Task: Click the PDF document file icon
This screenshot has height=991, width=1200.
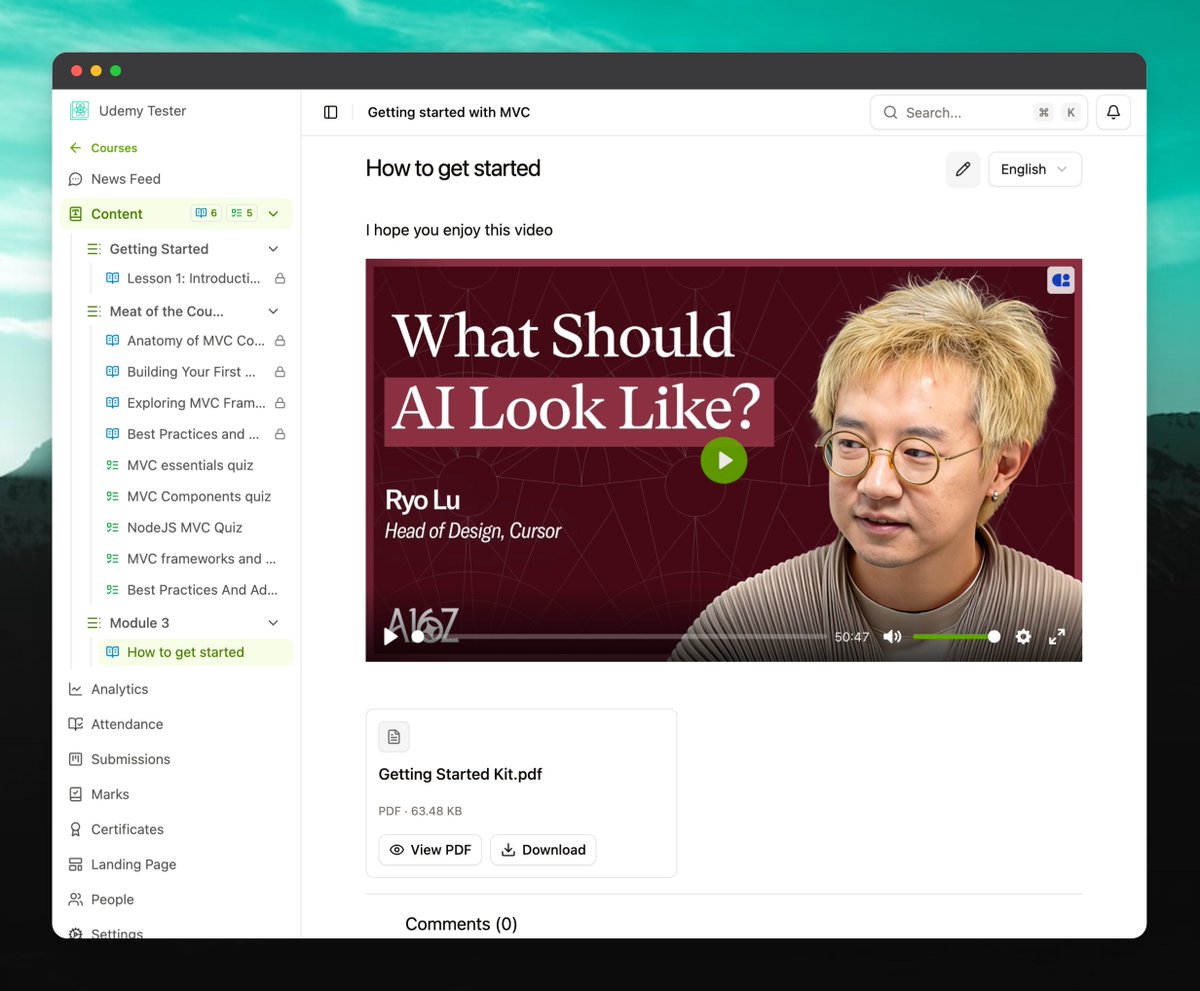Action: click(x=394, y=737)
